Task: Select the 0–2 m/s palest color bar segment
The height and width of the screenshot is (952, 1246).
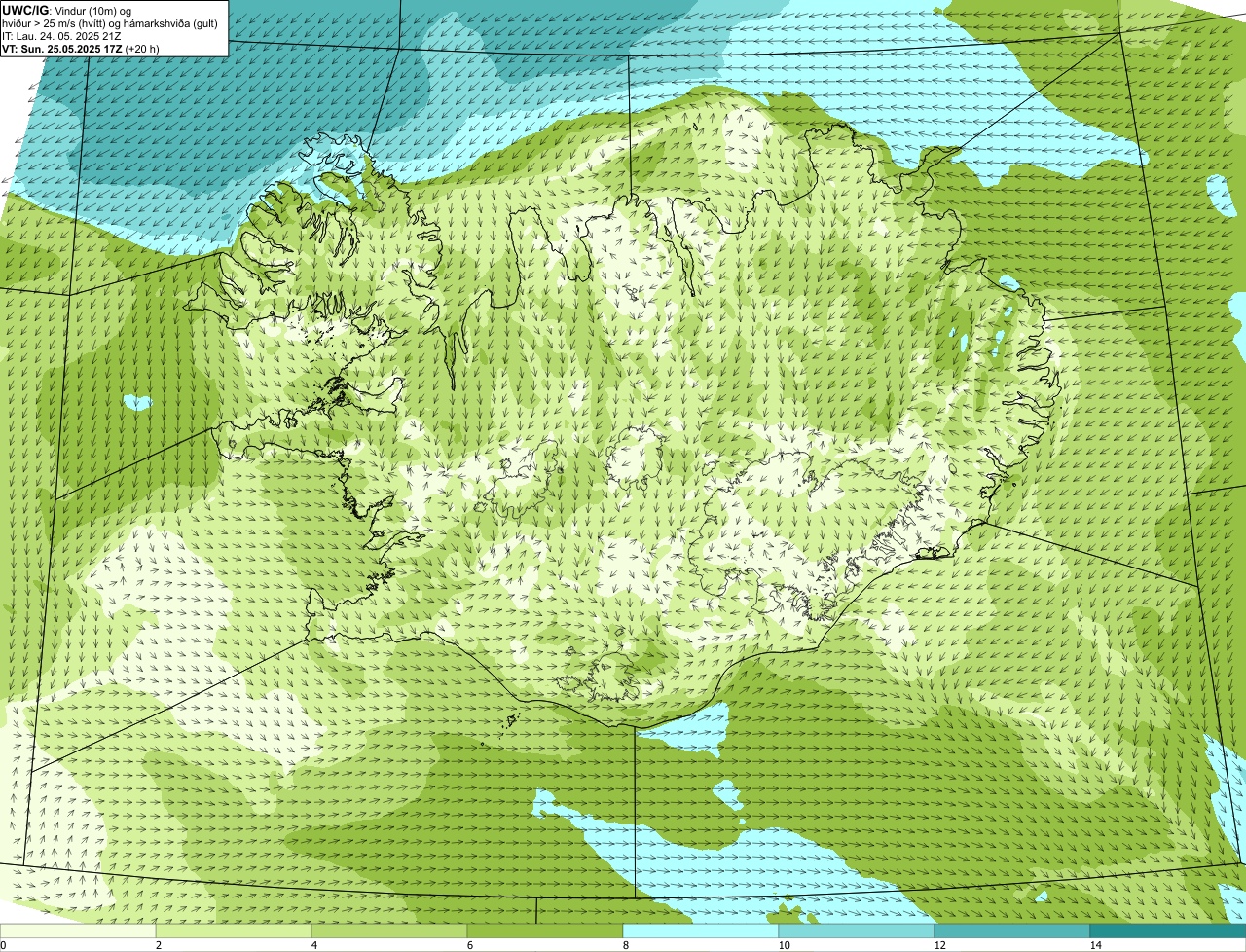Action: pyautogui.click(x=78, y=931)
